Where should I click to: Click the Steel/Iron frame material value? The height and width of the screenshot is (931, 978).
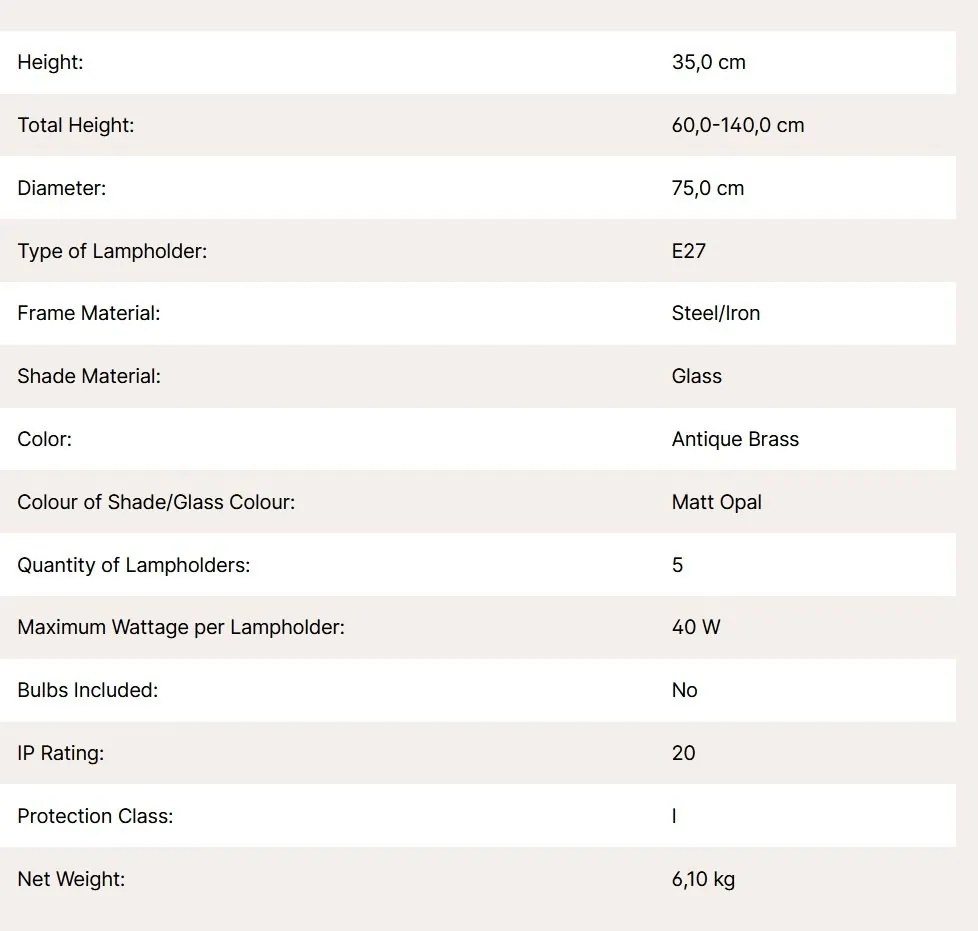[x=716, y=313]
